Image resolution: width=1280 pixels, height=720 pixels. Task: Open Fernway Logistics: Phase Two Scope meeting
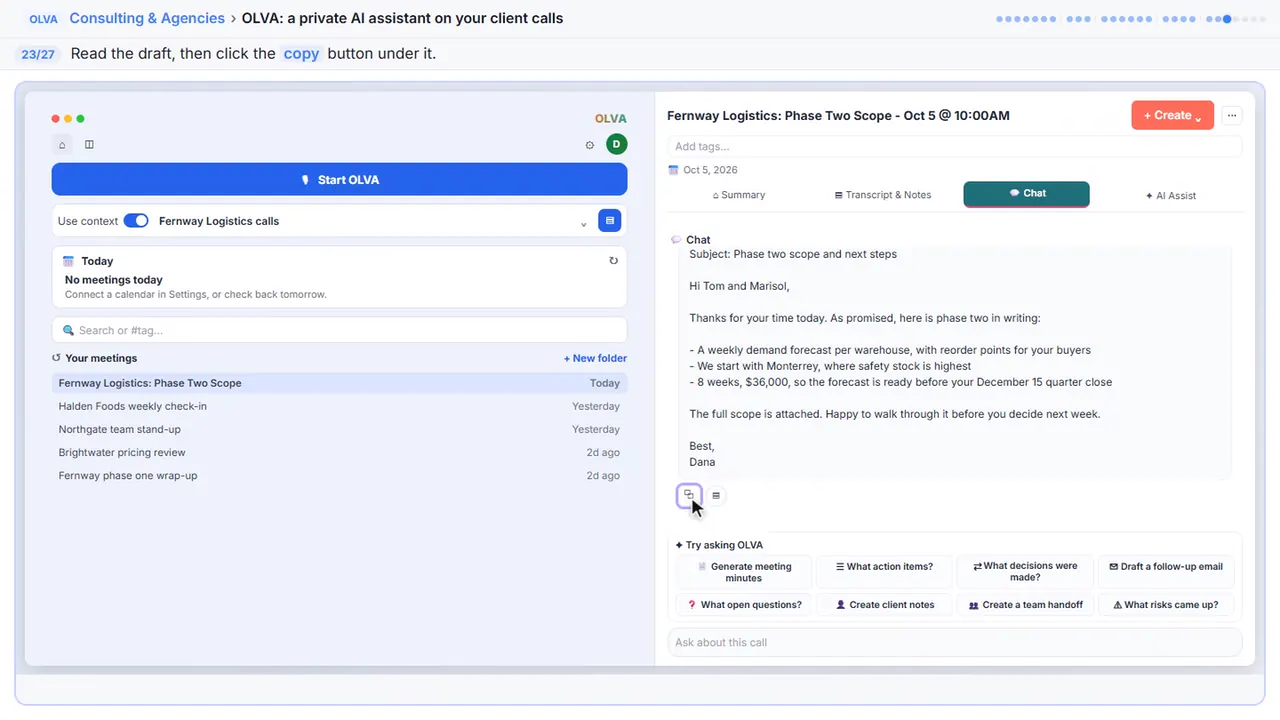pos(340,383)
